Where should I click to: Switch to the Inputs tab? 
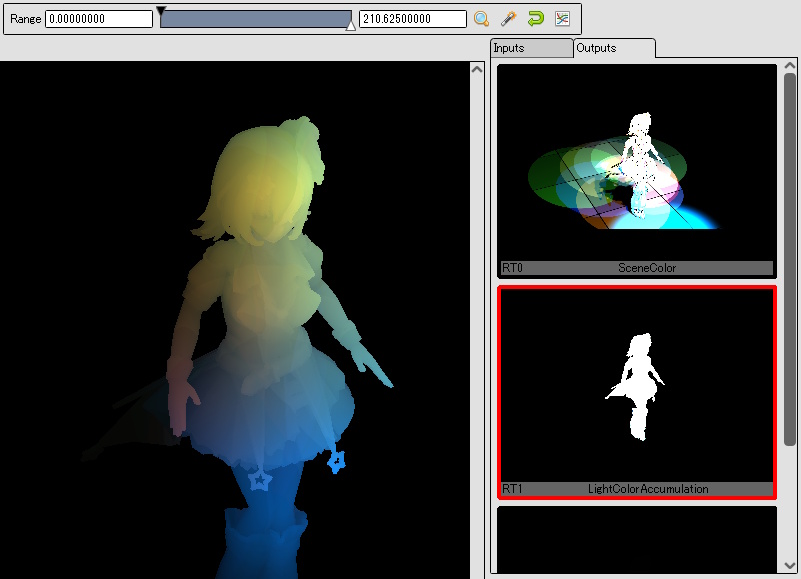(531, 48)
